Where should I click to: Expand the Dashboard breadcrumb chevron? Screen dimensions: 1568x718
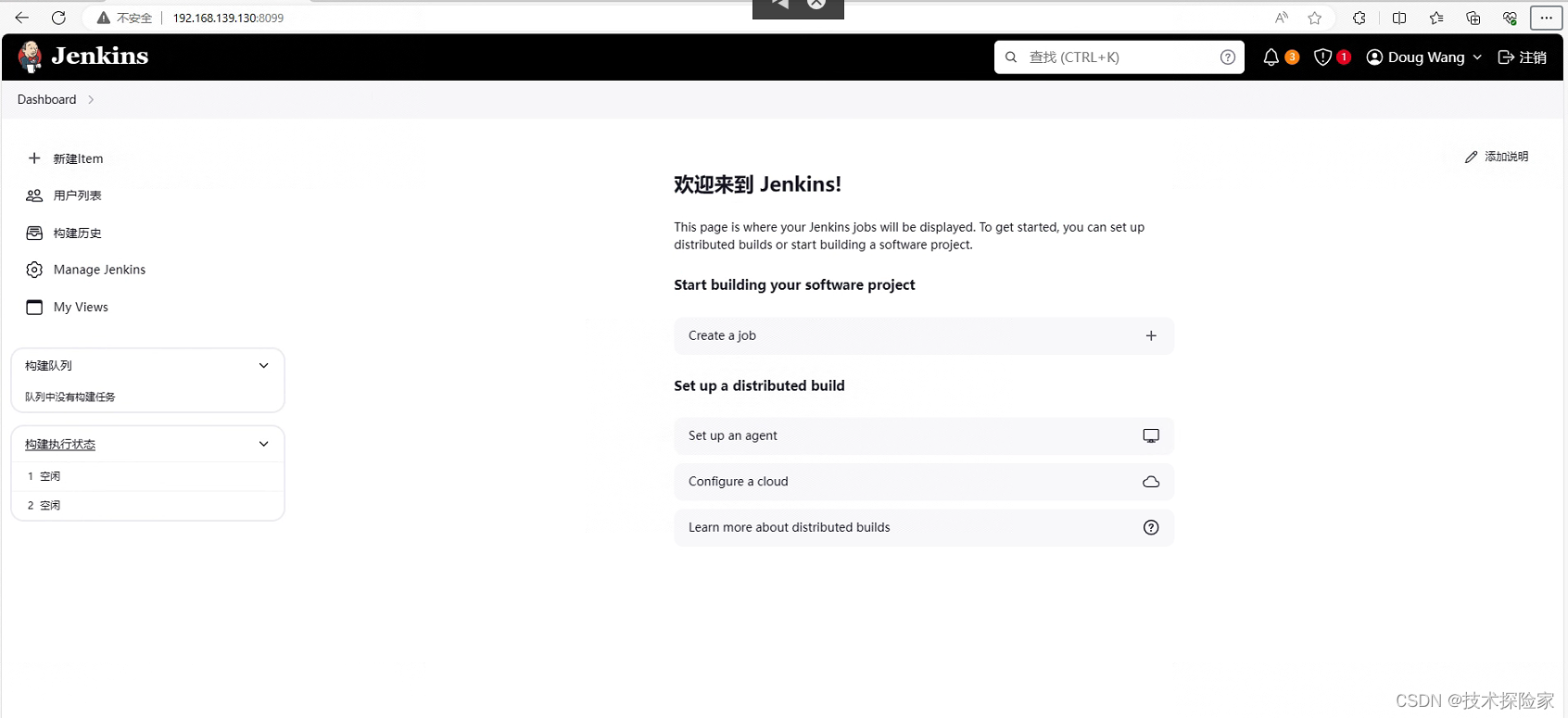tap(91, 99)
